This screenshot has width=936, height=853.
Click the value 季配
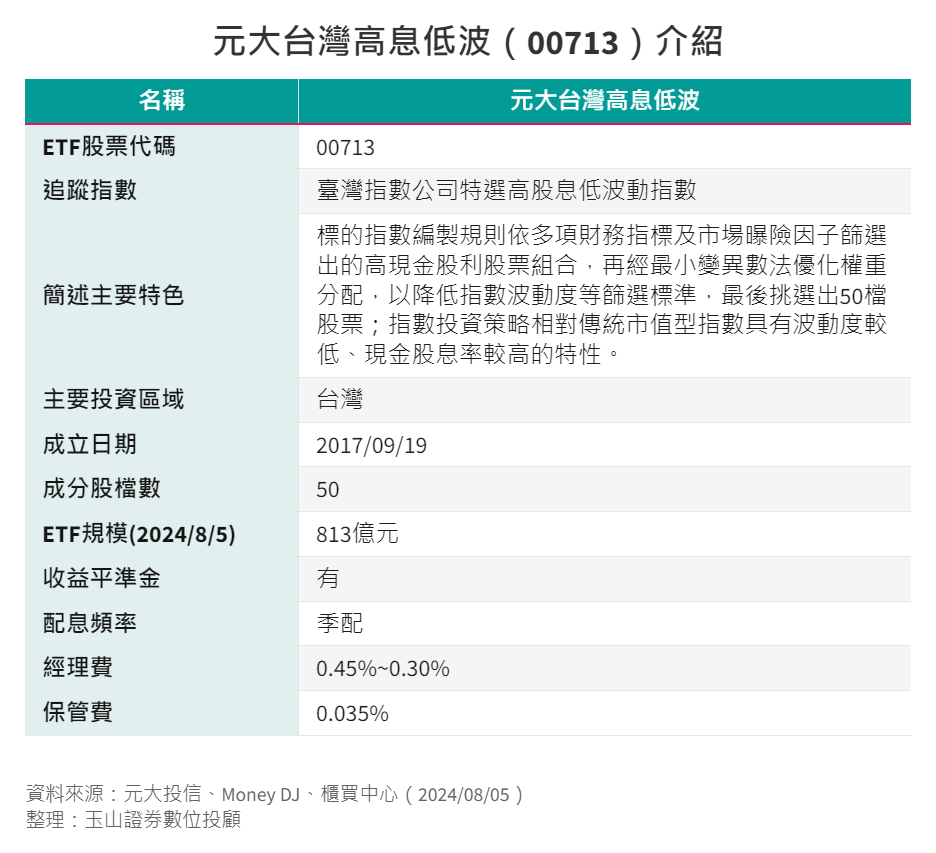(x=340, y=623)
